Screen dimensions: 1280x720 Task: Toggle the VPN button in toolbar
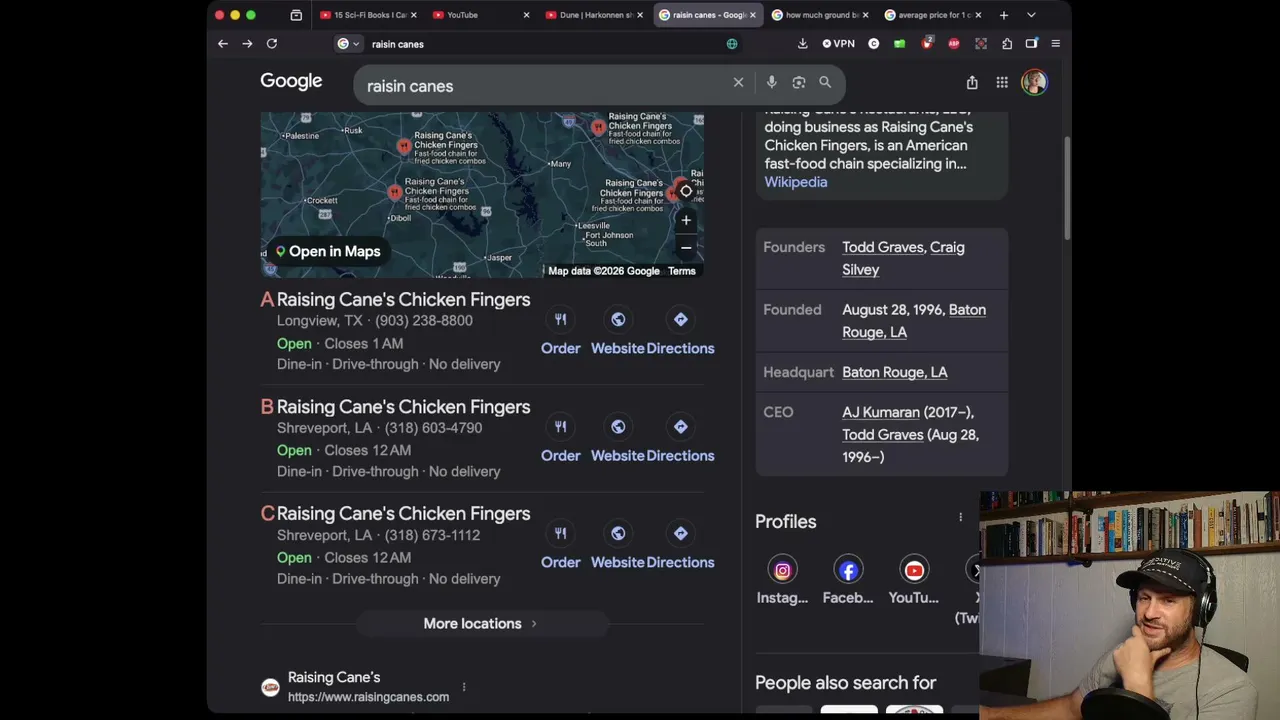pyautogui.click(x=839, y=44)
